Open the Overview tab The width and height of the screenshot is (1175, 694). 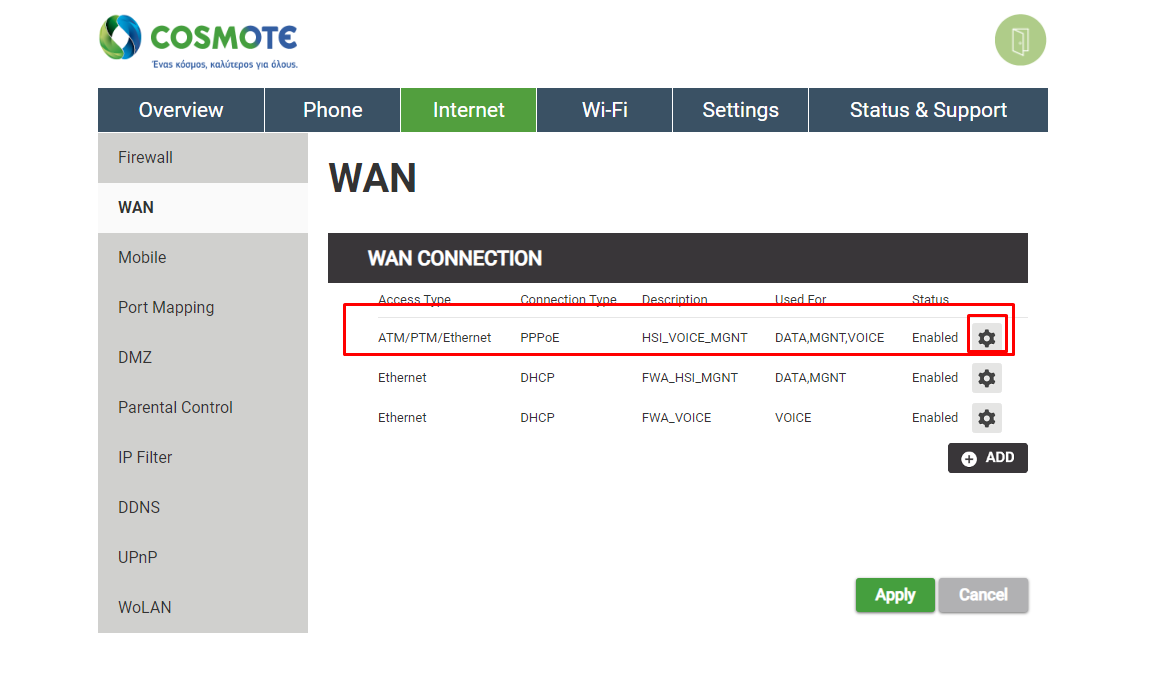[x=181, y=110]
